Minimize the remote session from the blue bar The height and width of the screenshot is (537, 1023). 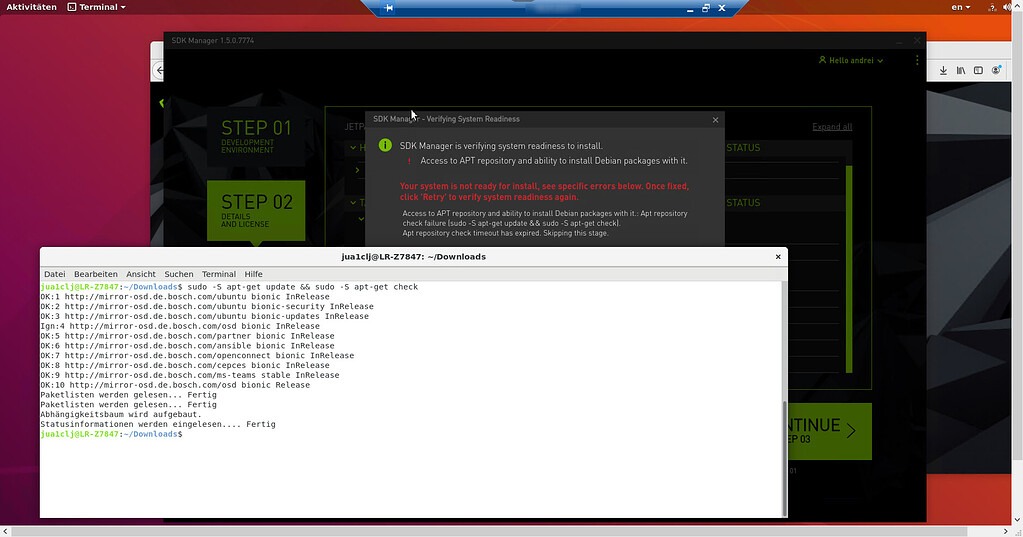[690, 8]
